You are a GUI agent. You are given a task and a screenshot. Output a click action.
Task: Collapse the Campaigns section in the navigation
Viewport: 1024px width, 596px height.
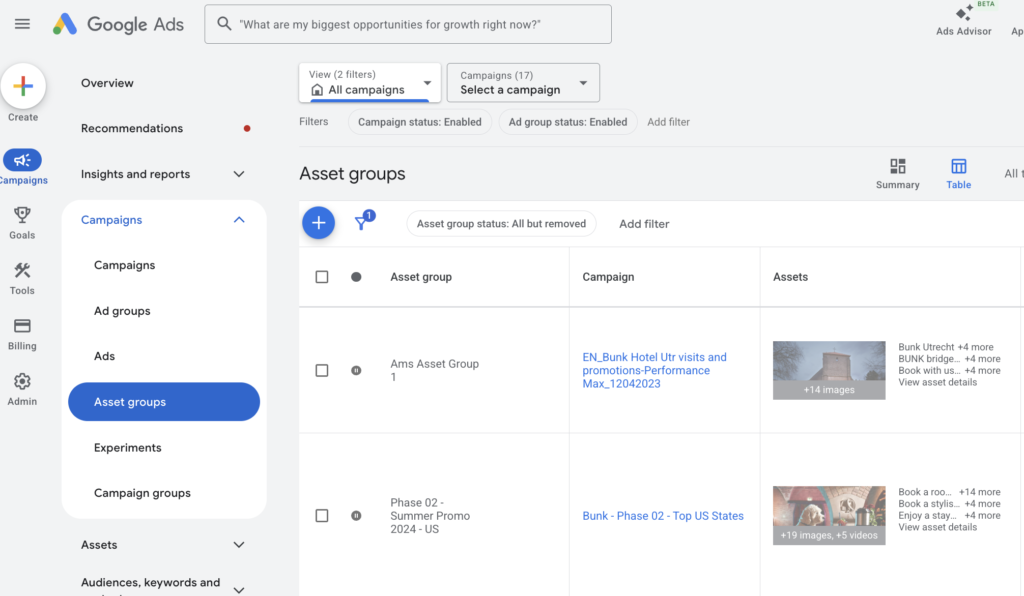[238, 219]
